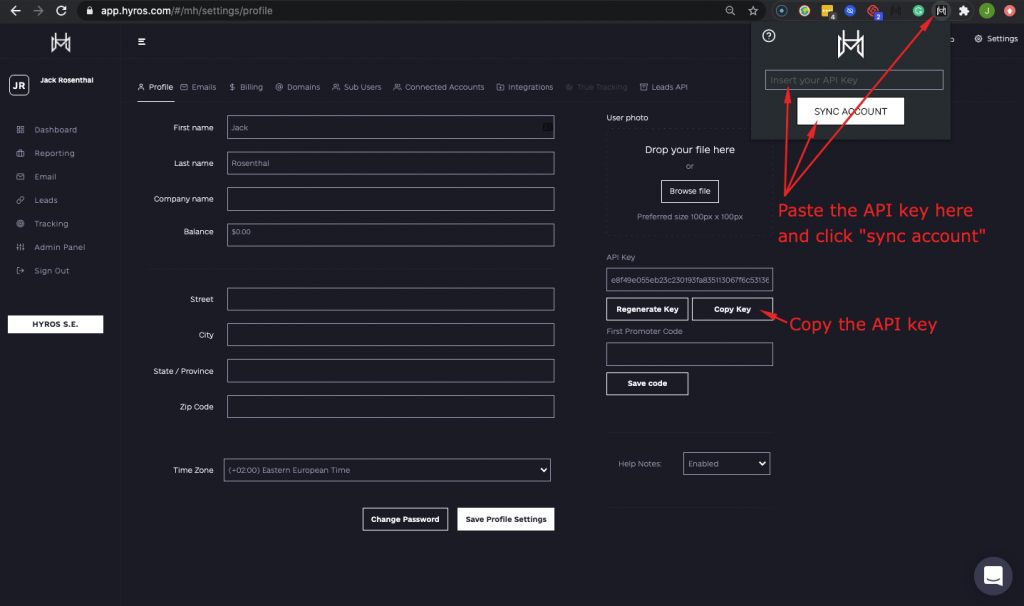Viewport: 1024px width, 606px height.
Task: Toggle the hamburger menu icon
Action: click(142, 42)
